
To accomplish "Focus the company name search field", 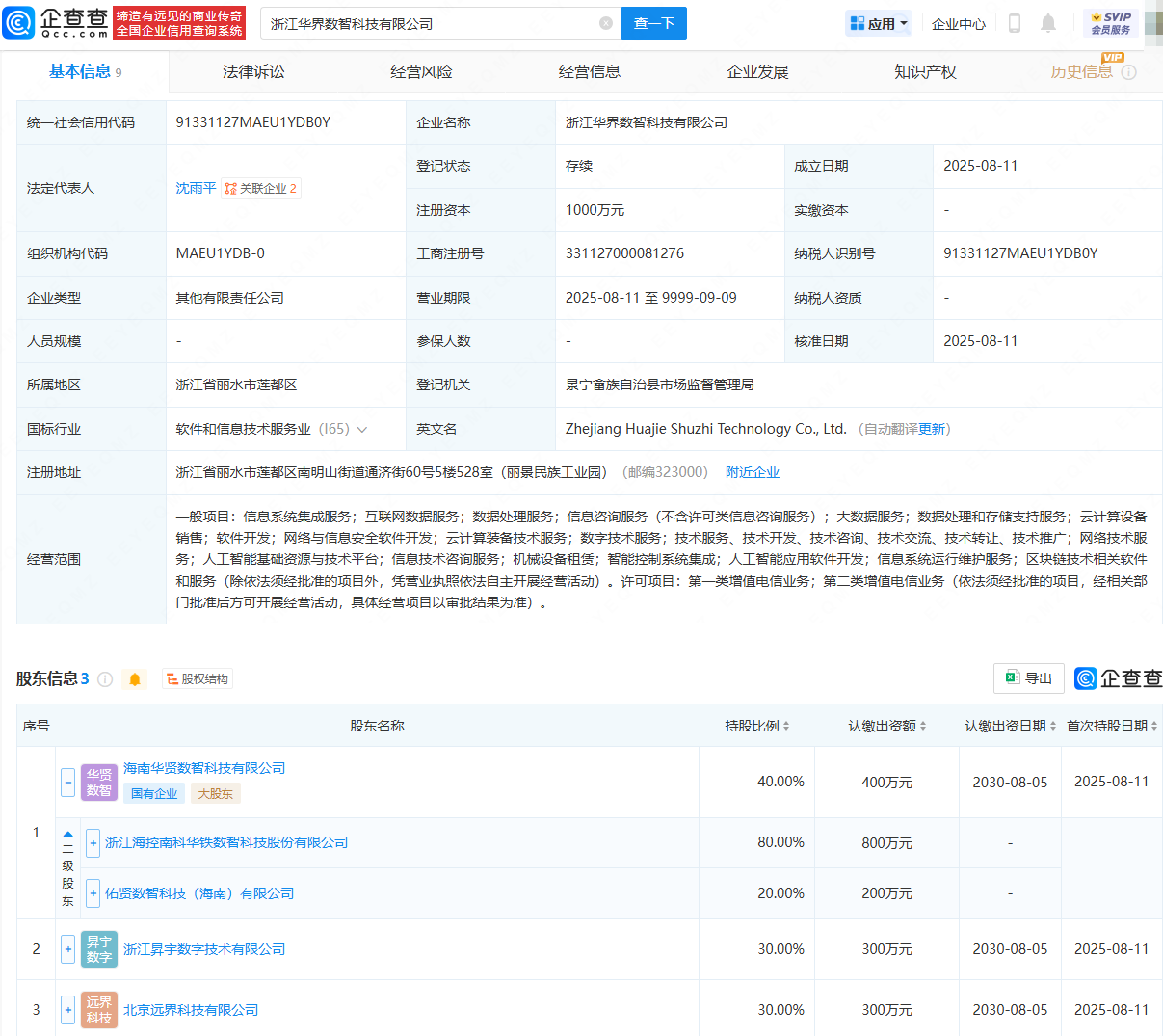I will tap(439, 23).
